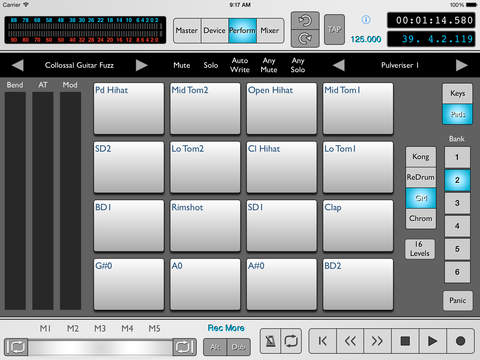The image size is (480, 360).
Task: Switch to Pads view
Action: [x=457, y=114]
